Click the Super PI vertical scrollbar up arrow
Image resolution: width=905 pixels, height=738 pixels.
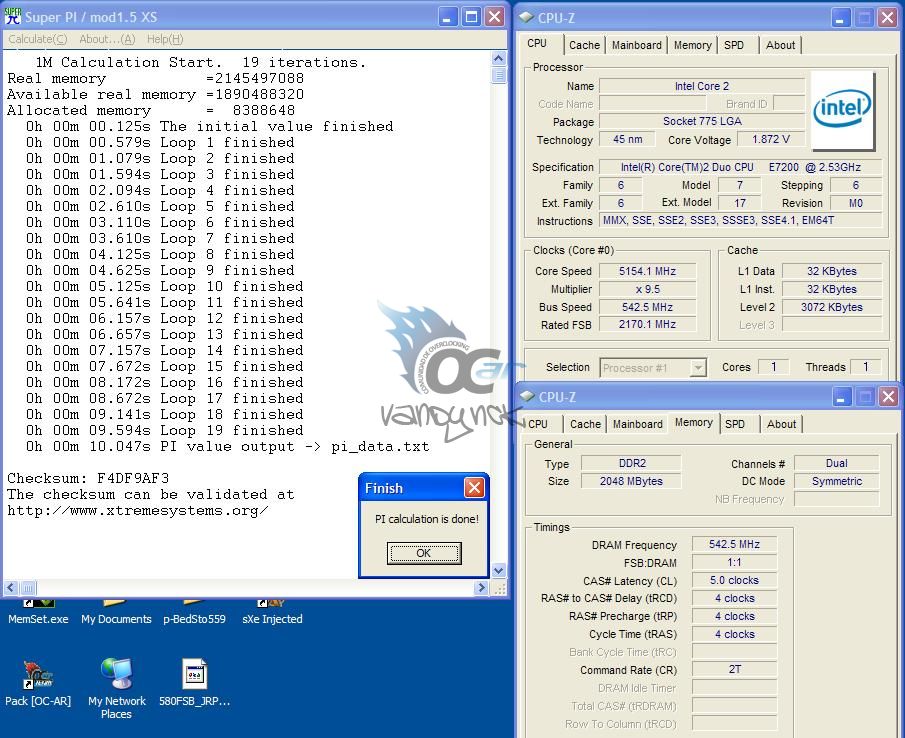(x=499, y=58)
